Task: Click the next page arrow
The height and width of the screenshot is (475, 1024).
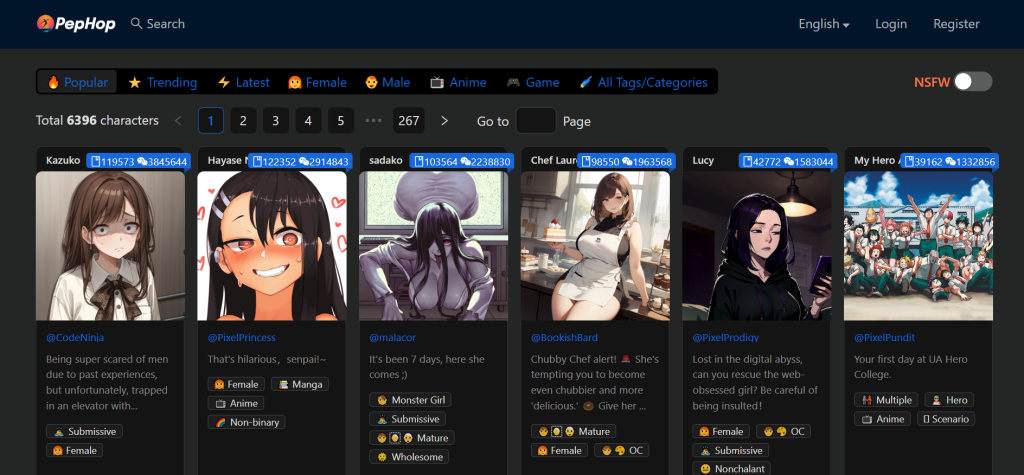Action: [x=445, y=121]
